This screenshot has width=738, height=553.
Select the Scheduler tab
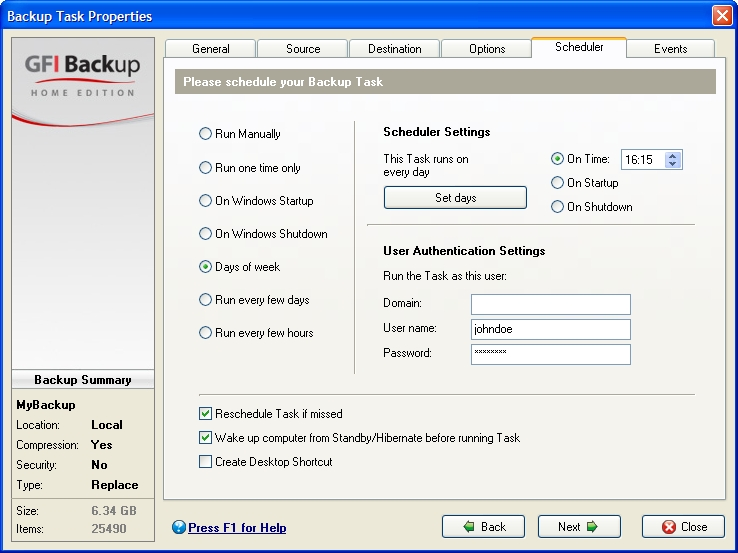(x=579, y=47)
